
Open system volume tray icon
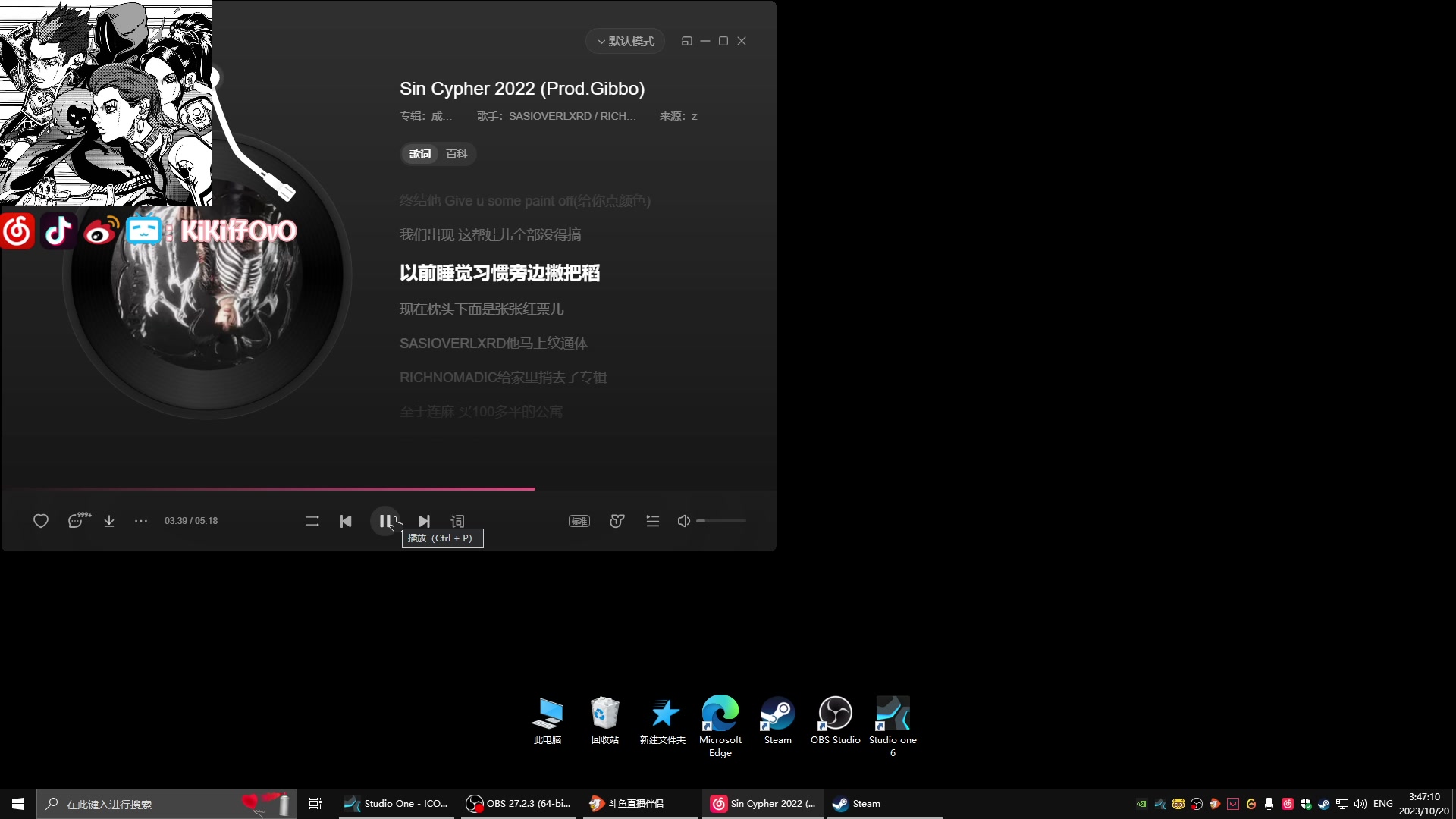(1360, 804)
